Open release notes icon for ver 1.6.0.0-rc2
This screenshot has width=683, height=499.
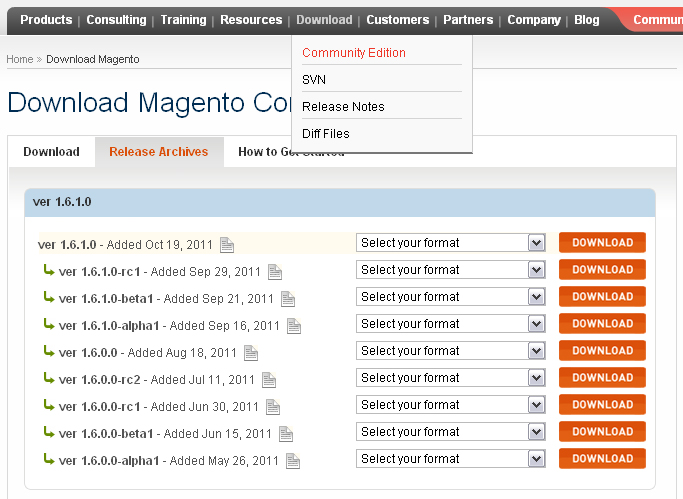[269, 380]
